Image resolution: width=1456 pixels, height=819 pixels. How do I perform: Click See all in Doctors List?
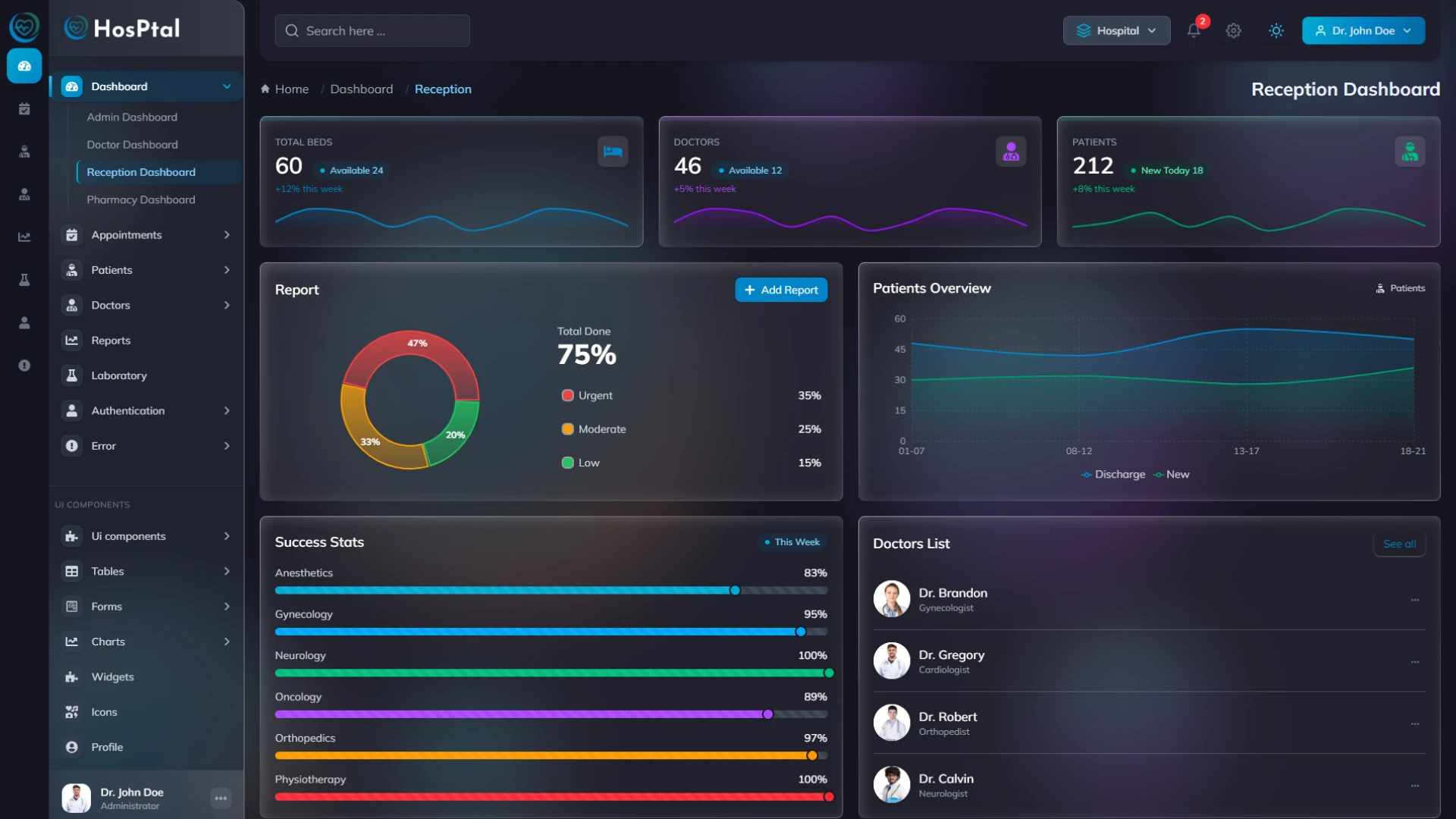click(x=1399, y=544)
